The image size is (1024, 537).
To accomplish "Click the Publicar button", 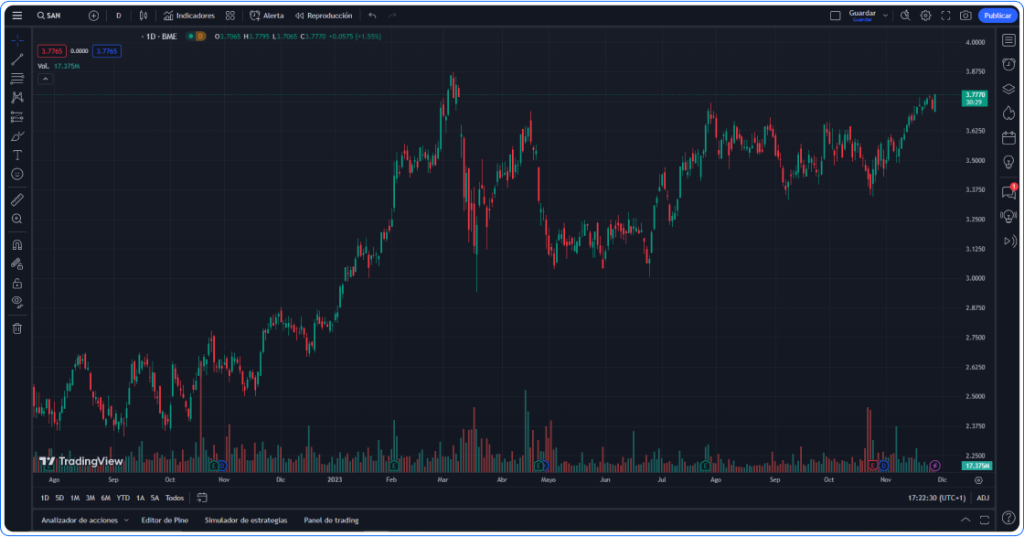I will pos(996,16).
